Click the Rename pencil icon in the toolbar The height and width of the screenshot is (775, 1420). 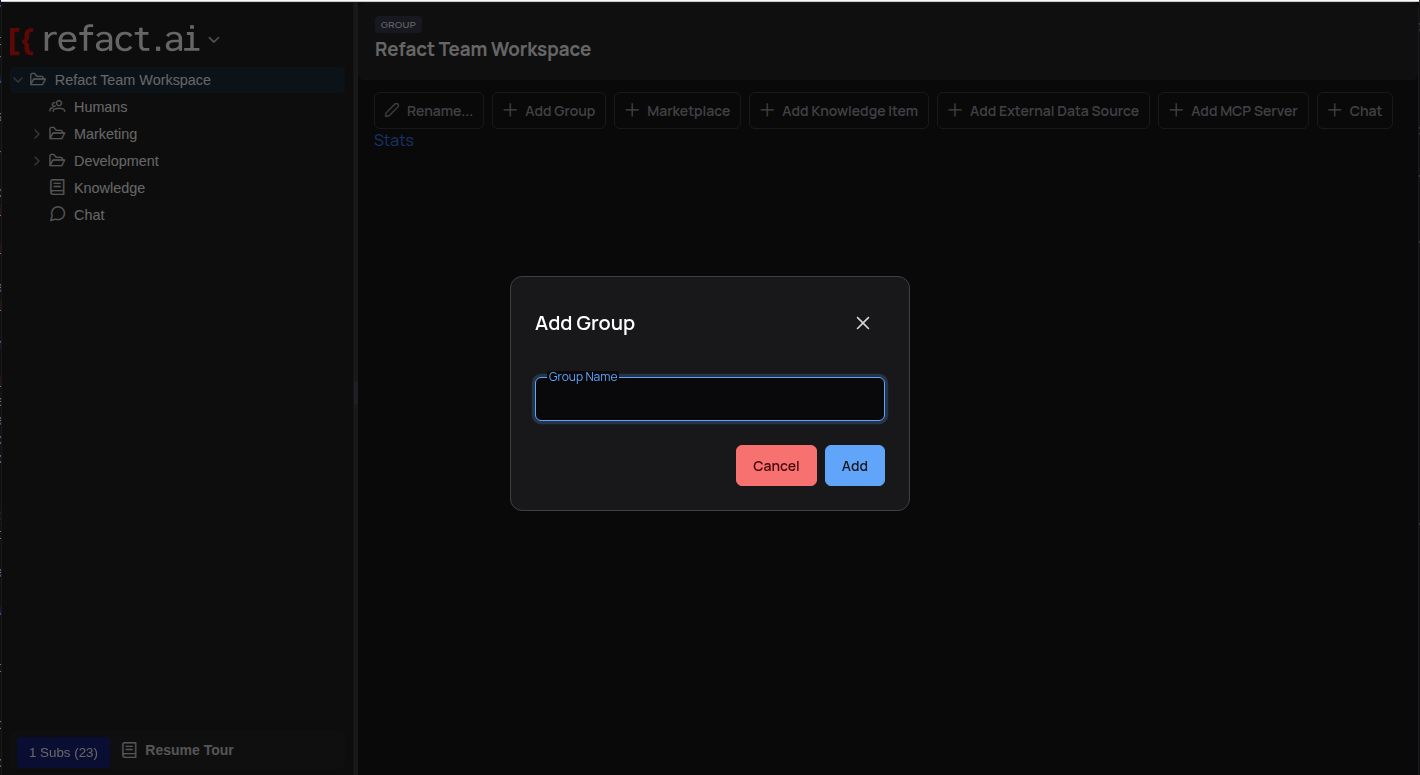[393, 110]
